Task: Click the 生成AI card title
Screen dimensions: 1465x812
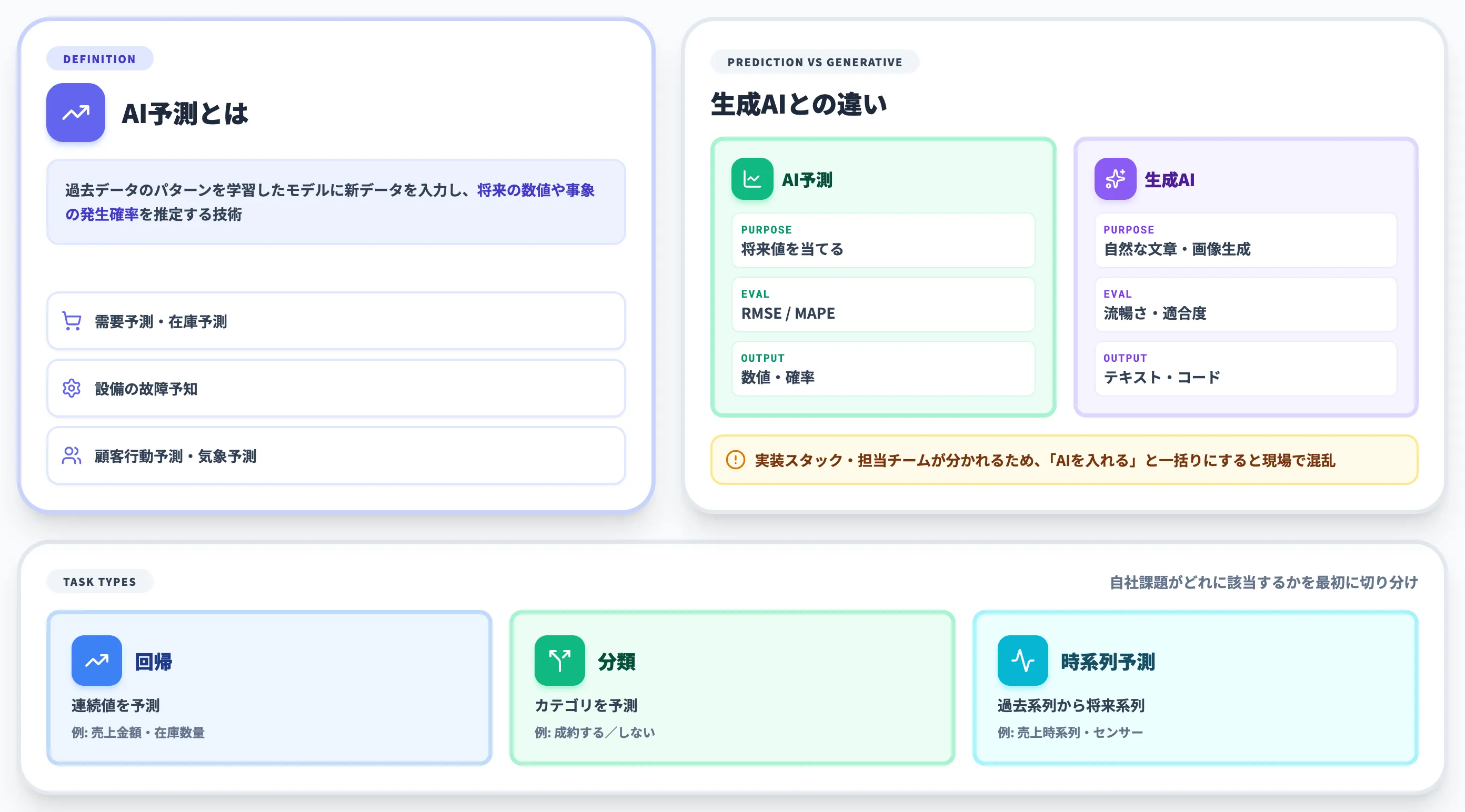Action: [1169, 179]
